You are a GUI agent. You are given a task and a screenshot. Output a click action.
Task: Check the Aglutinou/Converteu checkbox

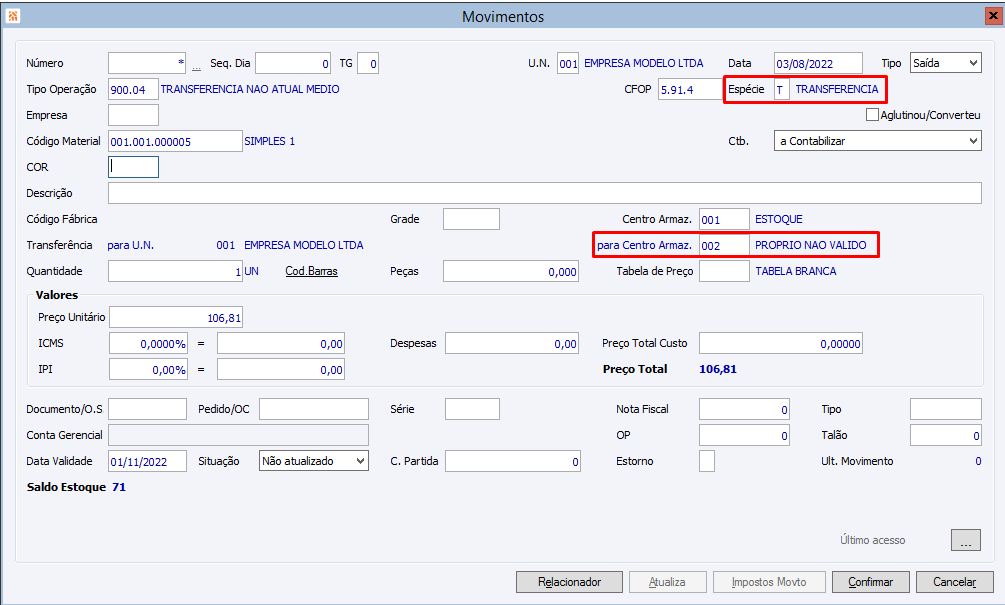pos(872,115)
